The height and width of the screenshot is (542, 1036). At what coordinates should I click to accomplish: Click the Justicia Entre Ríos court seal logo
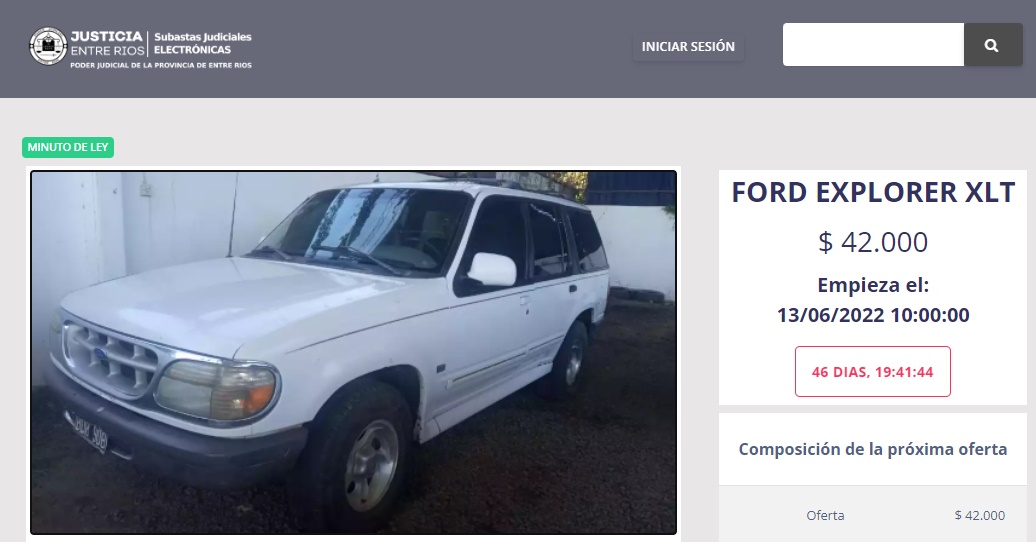click(48, 46)
